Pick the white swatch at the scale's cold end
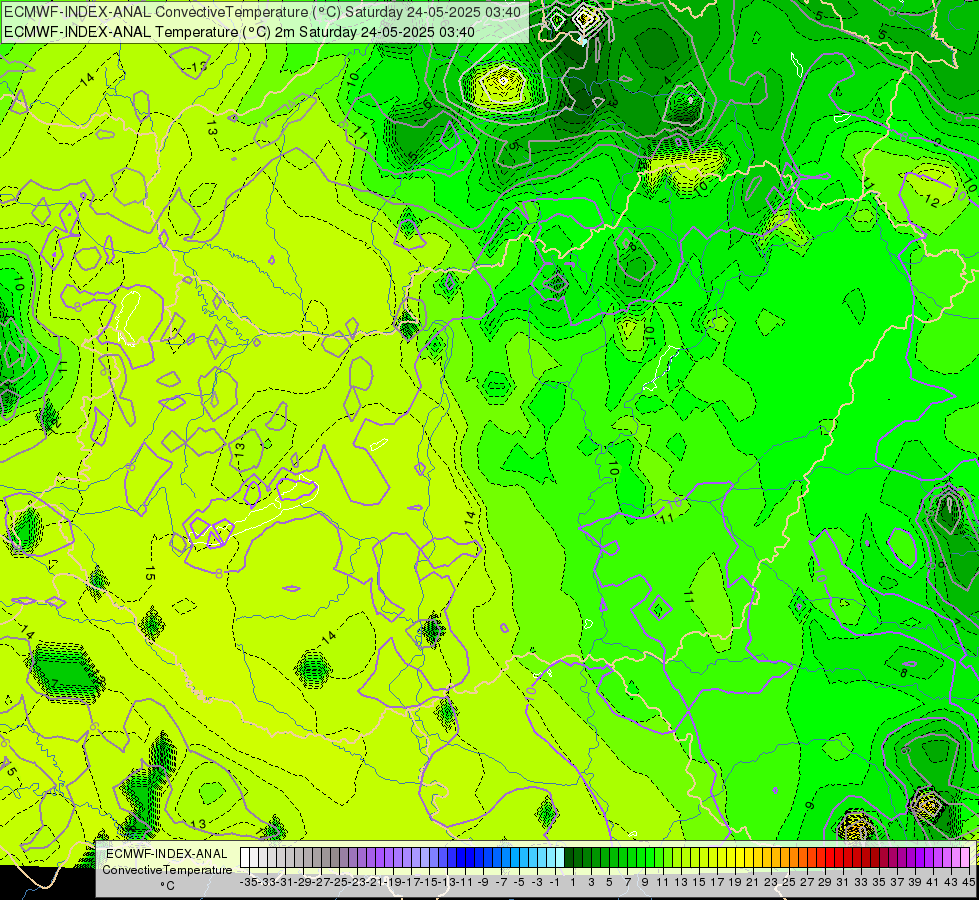 tap(245, 858)
